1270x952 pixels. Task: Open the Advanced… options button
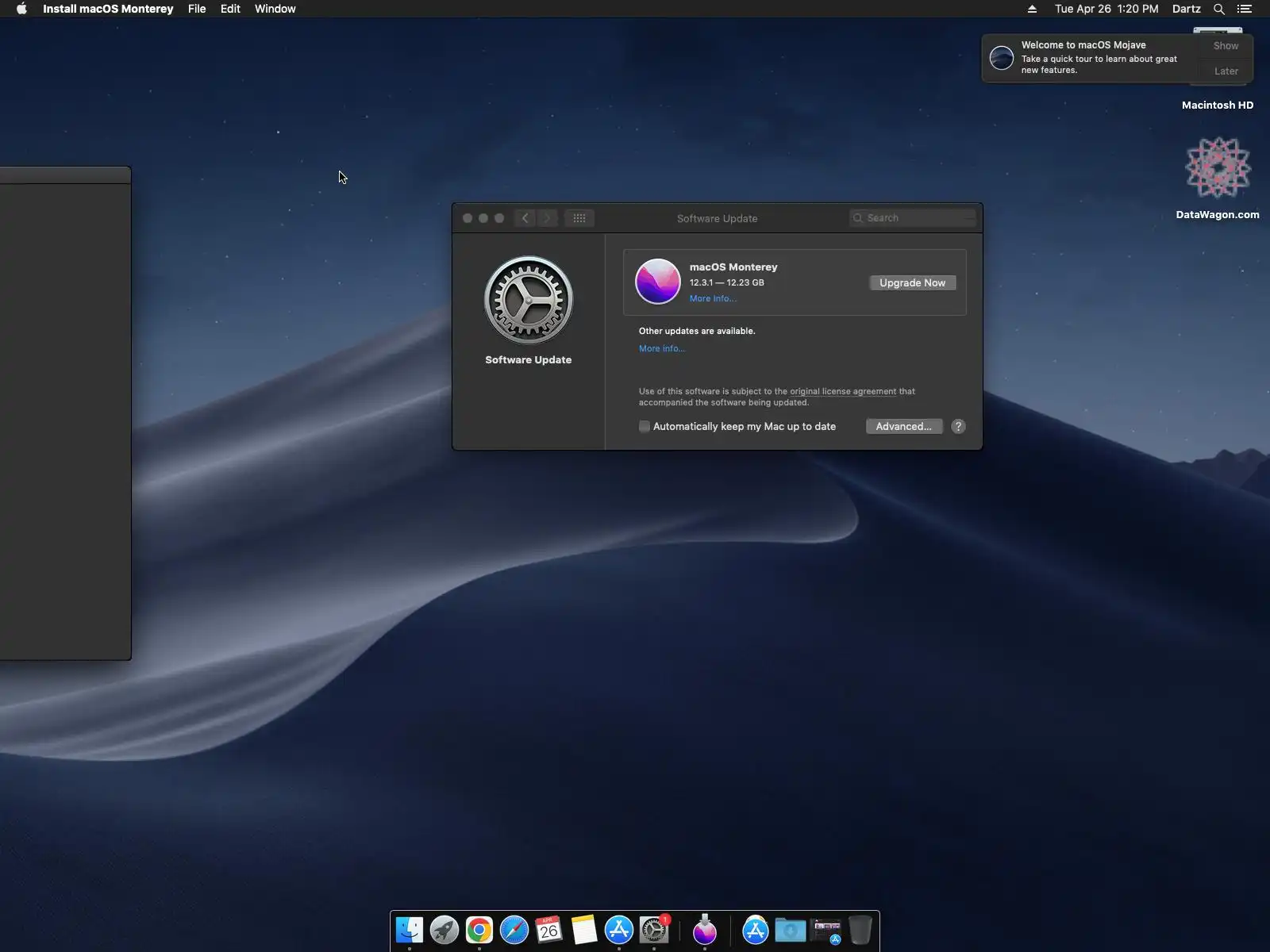click(904, 426)
